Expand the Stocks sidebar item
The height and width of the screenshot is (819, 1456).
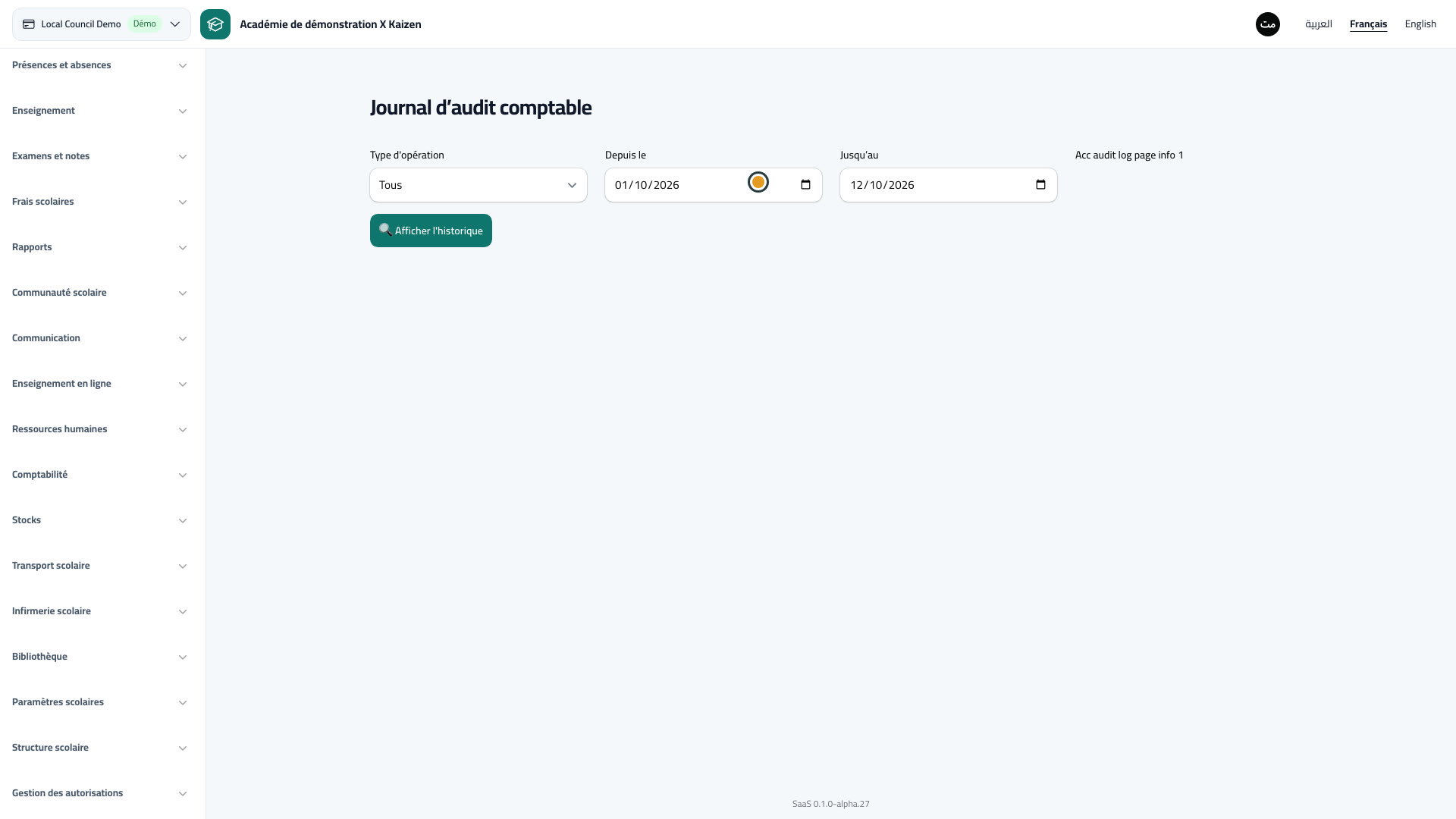tap(99, 520)
